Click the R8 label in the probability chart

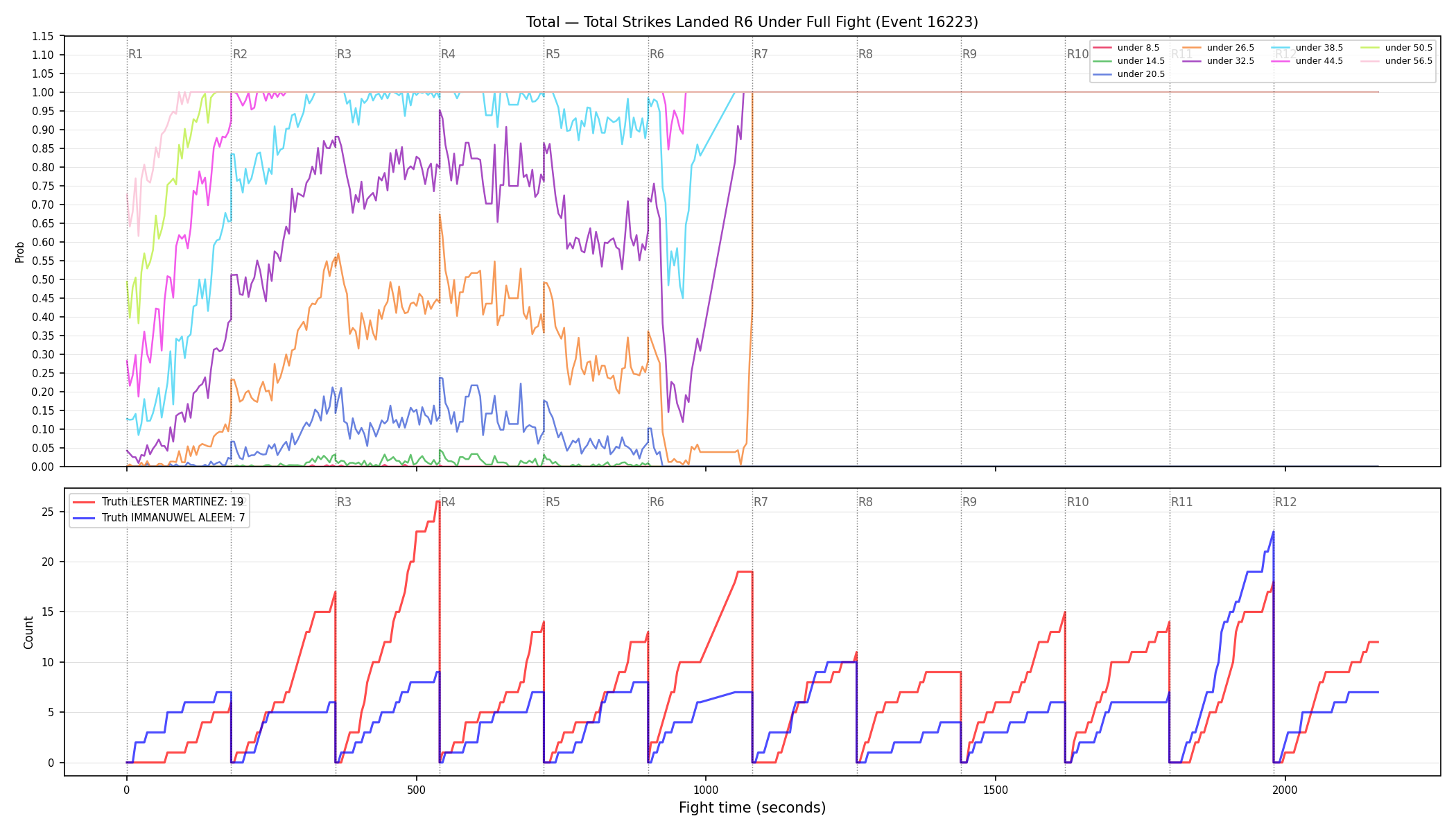click(865, 54)
